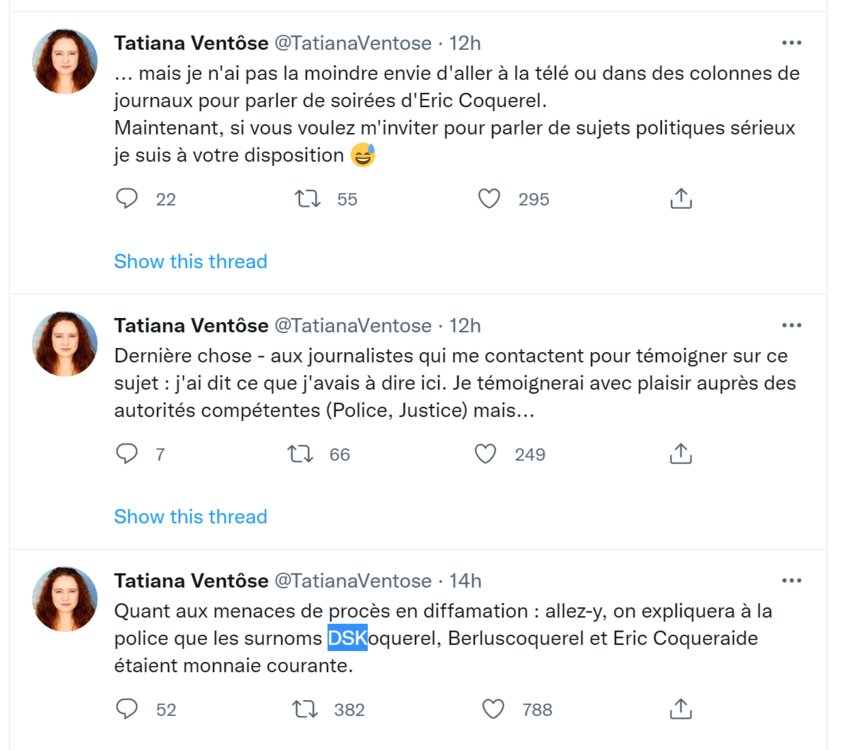
Task: Share the tweet about soirées d'Eric Coquerel
Action: pos(680,199)
